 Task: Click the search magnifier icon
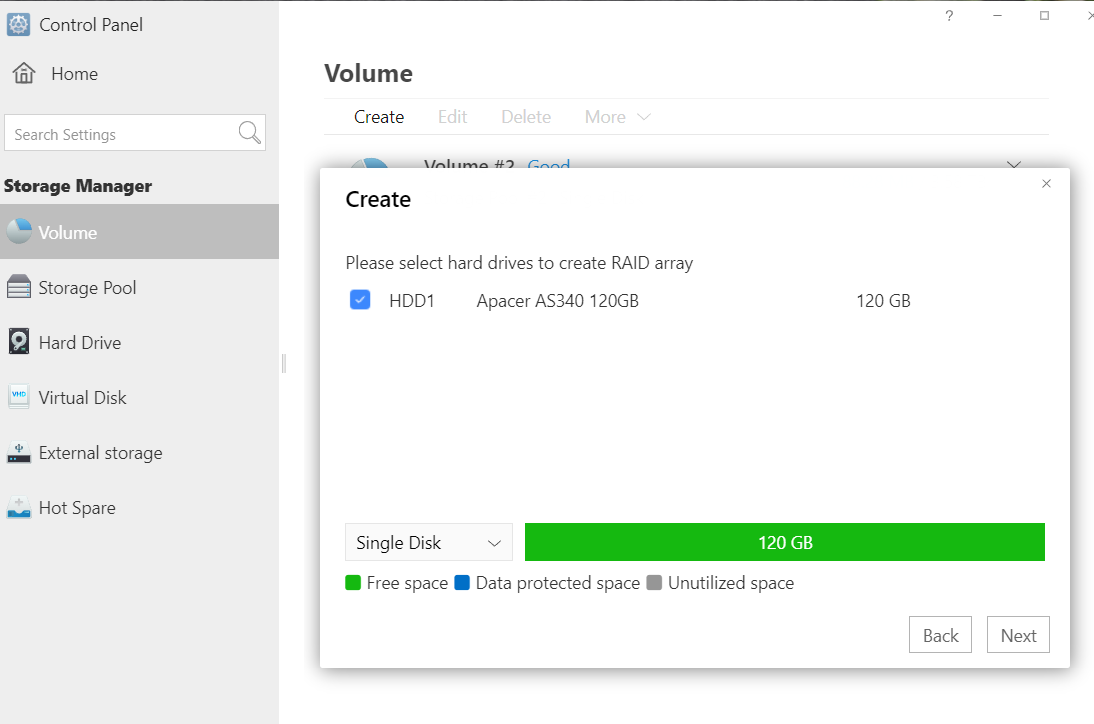[249, 132]
